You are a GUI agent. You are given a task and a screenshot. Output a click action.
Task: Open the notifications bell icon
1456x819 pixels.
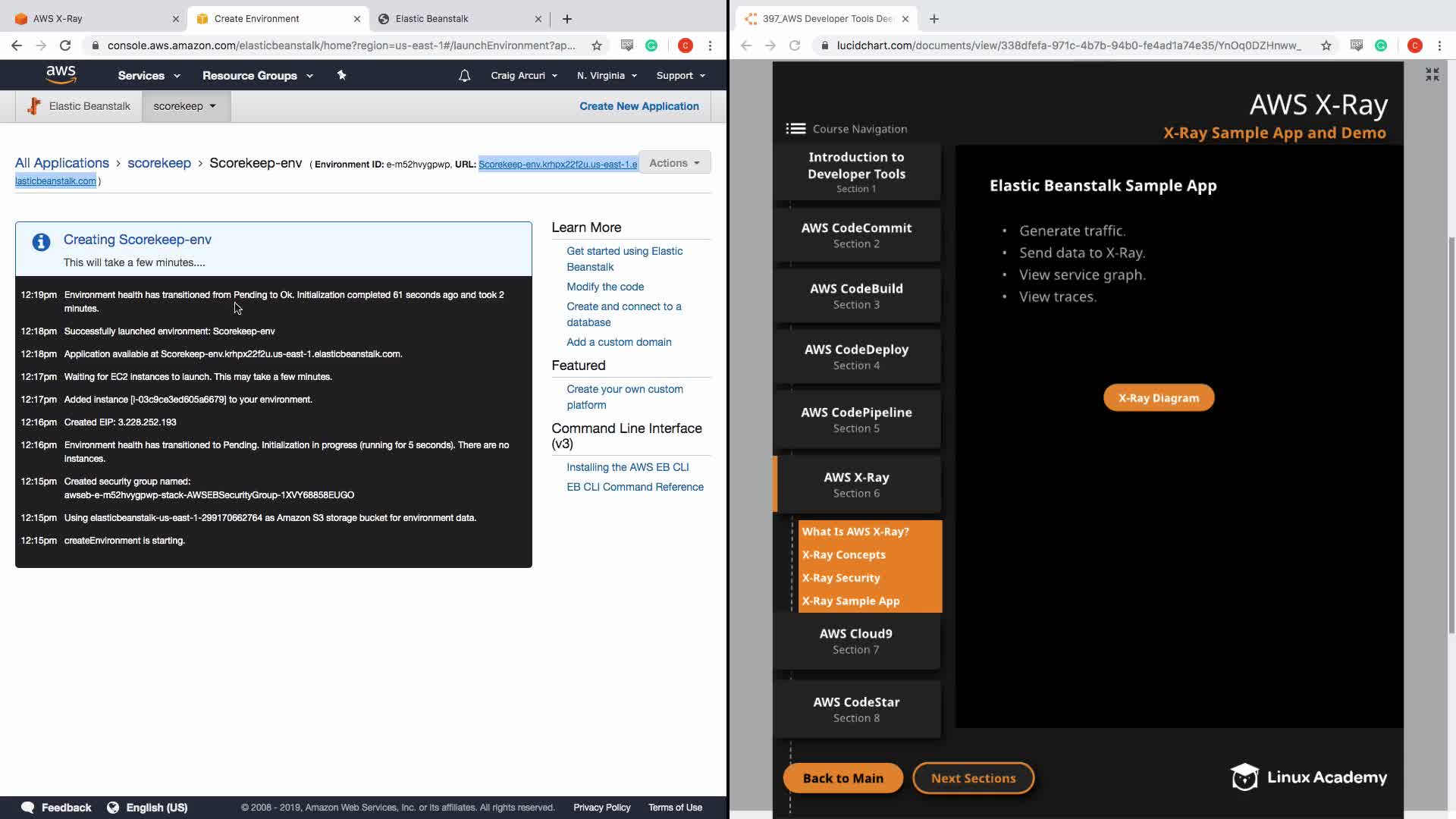pyautogui.click(x=465, y=76)
